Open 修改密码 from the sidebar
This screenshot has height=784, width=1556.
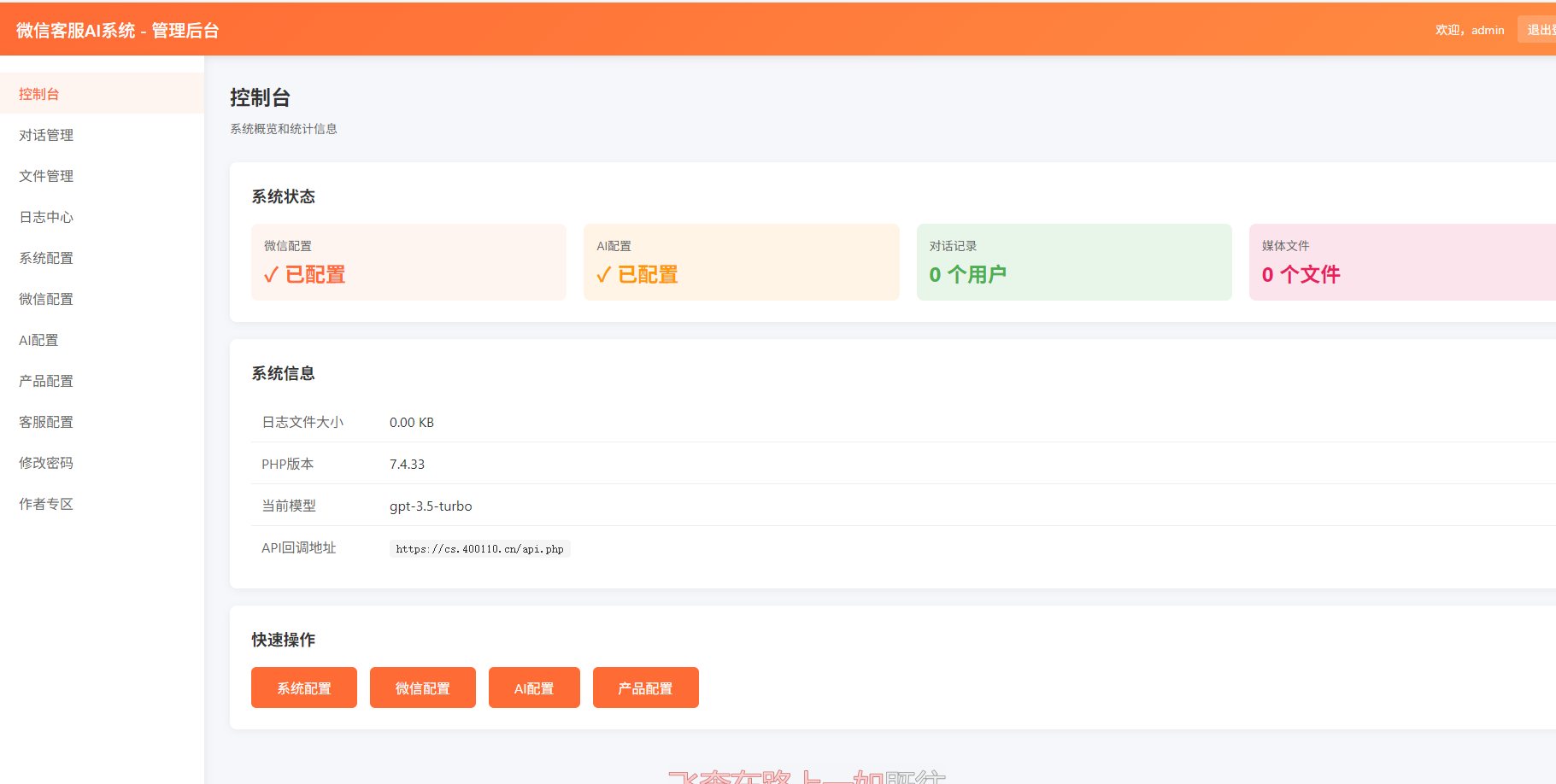point(45,463)
